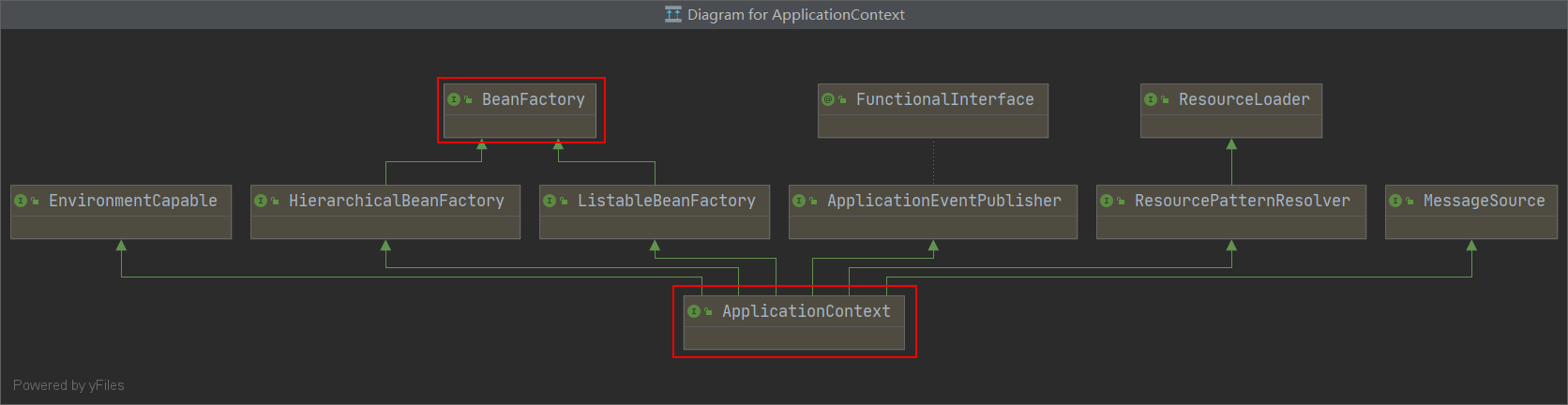Image resolution: width=1568 pixels, height=405 pixels.
Task: Click the public visibility marker beside FunctionalInterface
Action: click(842, 99)
